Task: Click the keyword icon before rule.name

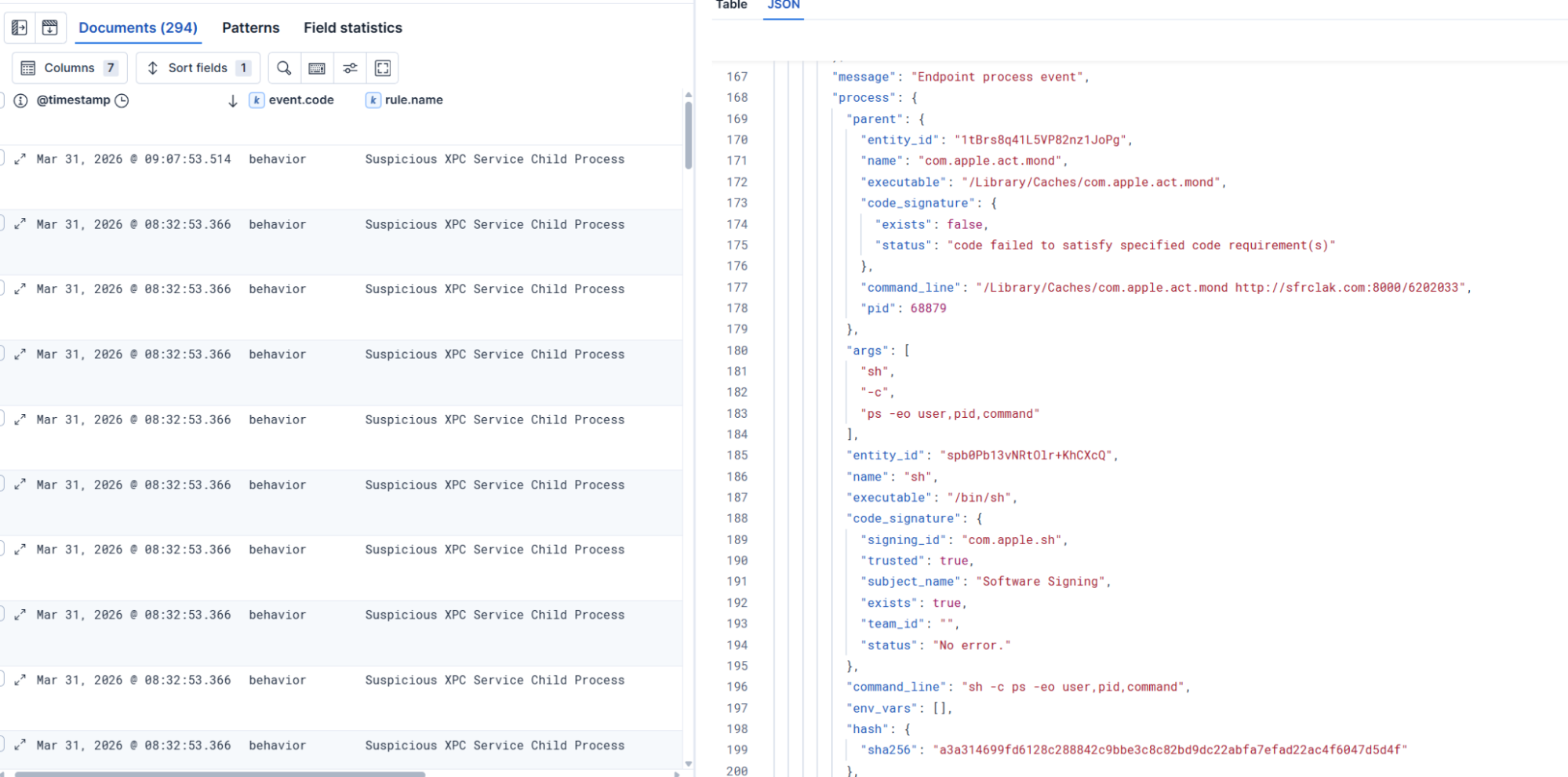Action: point(373,100)
